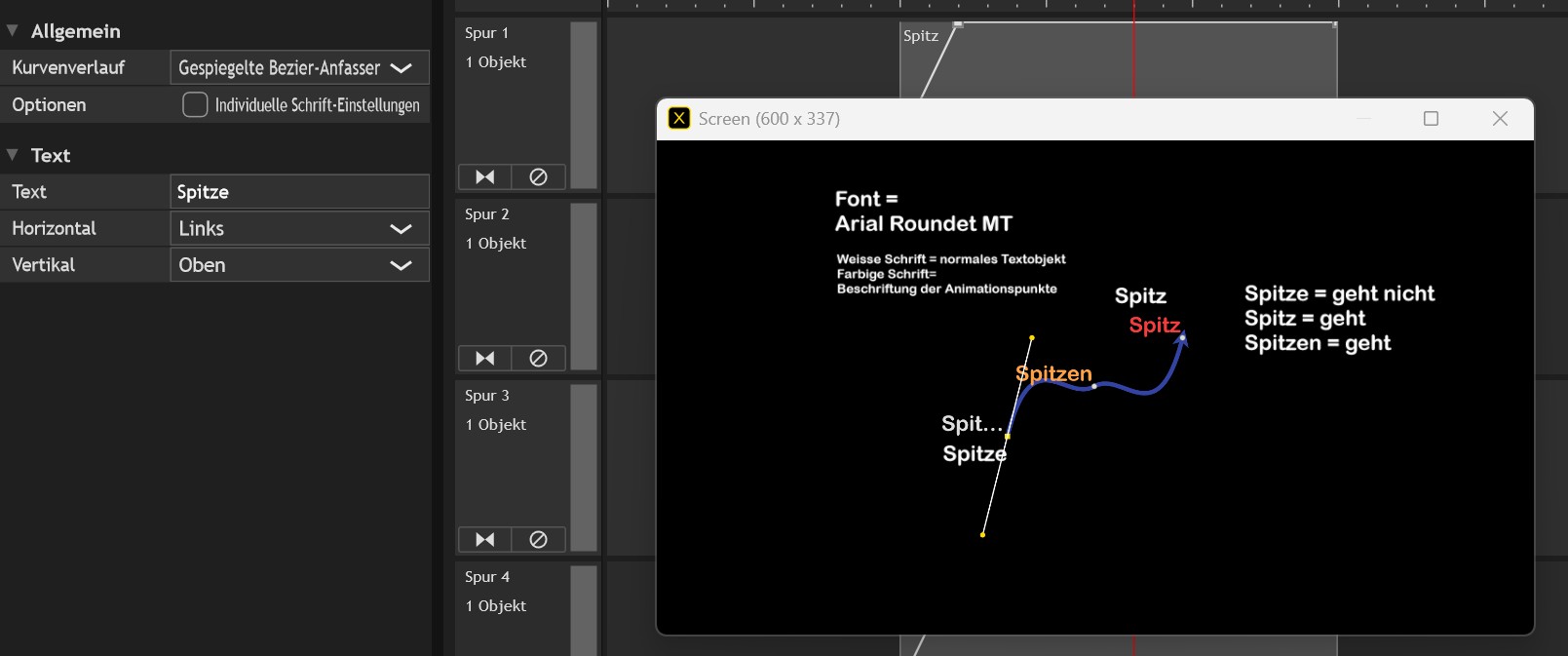Click the mirror icon on Spur 2
The image size is (1568, 656).
(485, 358)
